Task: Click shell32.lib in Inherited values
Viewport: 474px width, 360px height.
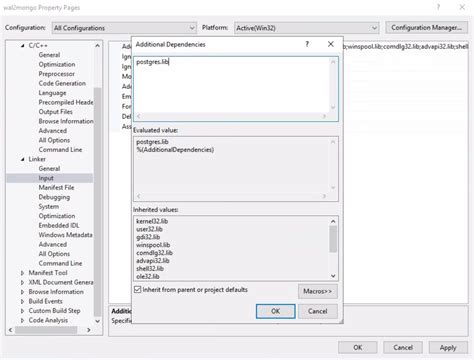Action: (x=150, y=269)
